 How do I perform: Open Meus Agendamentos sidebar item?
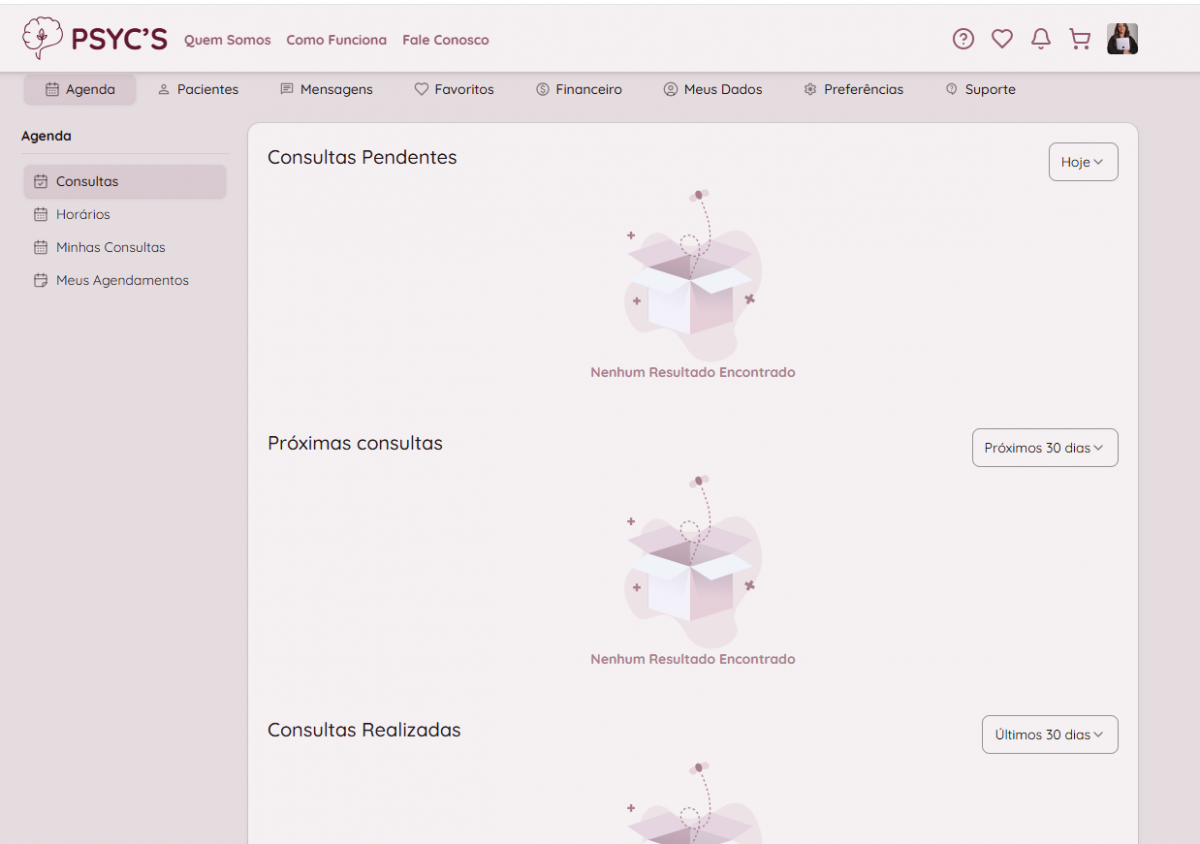point(122,281)
